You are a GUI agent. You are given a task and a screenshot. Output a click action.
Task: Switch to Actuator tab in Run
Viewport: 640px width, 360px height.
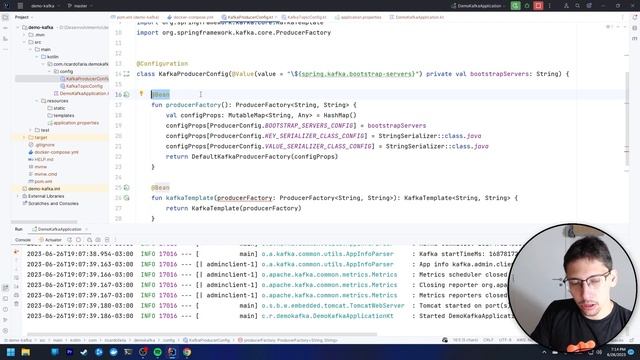[x=50, y=240]
